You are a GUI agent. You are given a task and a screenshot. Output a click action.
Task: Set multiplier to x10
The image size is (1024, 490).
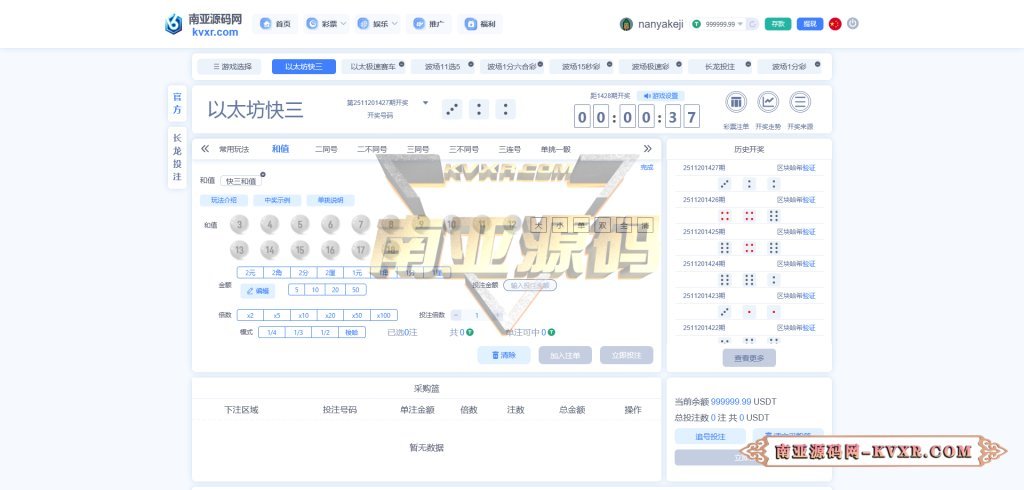click(x=304, y=315)
